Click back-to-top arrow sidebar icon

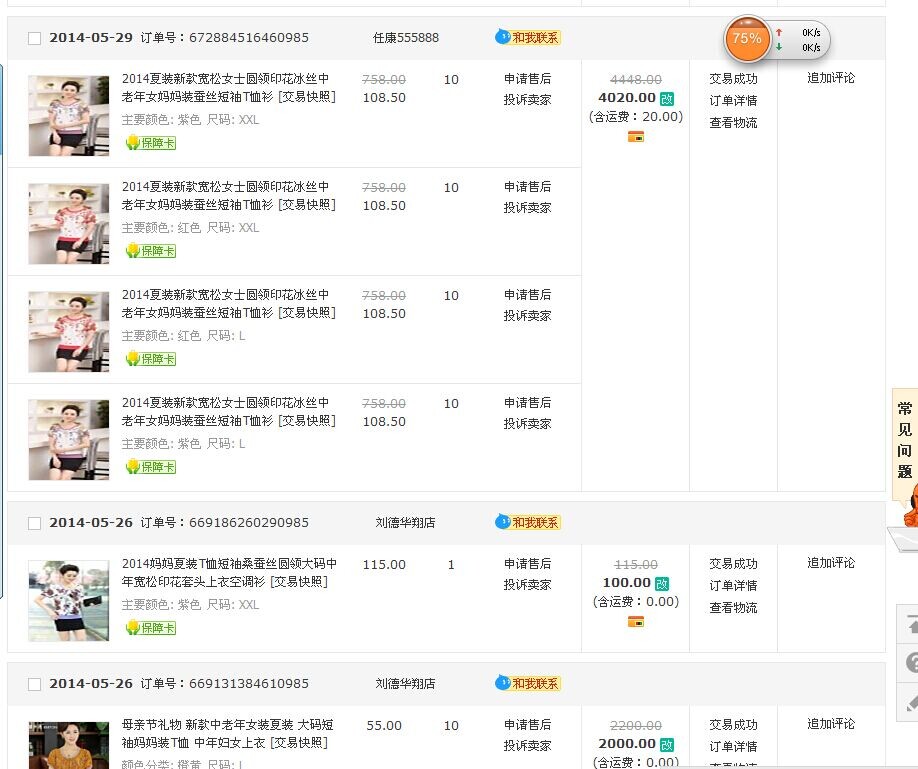[910, 625]
